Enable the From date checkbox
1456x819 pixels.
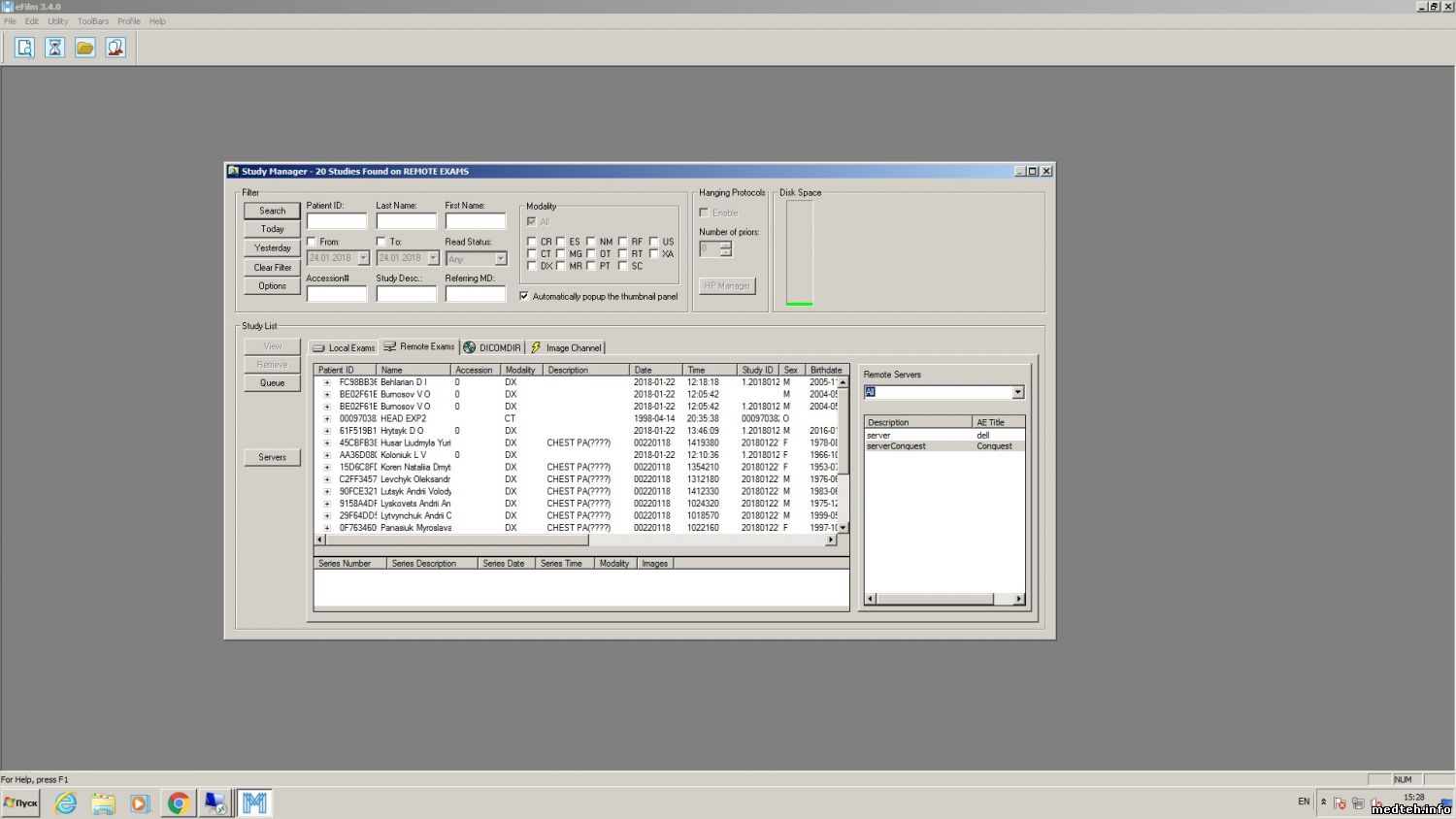click(312, 242)
